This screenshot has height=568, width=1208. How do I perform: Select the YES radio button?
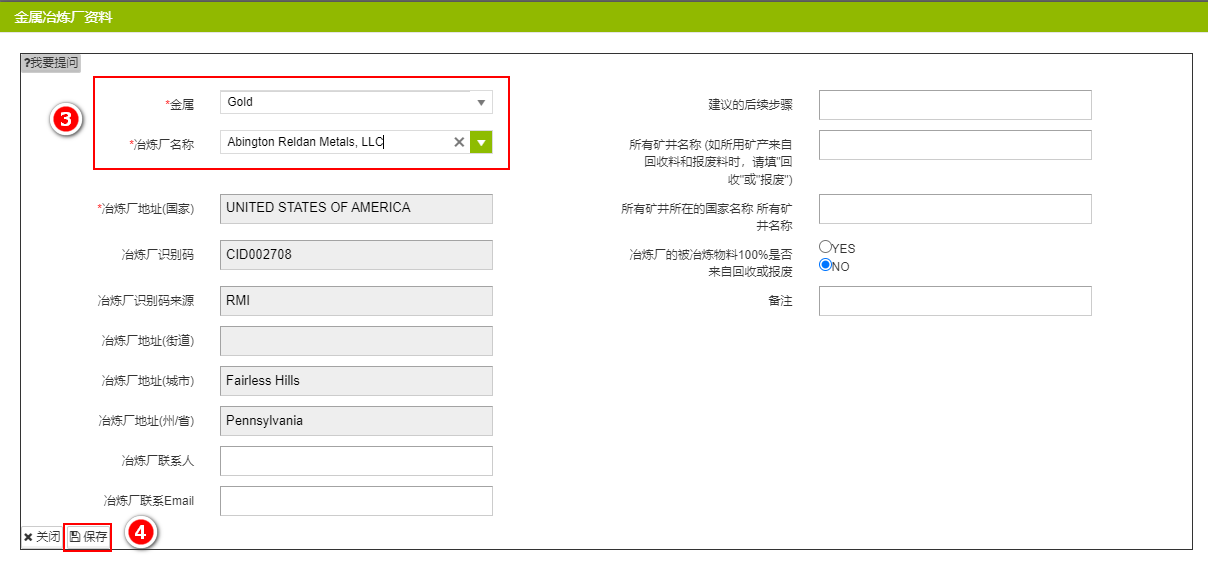pyautogui.click(x=826, y=247)
